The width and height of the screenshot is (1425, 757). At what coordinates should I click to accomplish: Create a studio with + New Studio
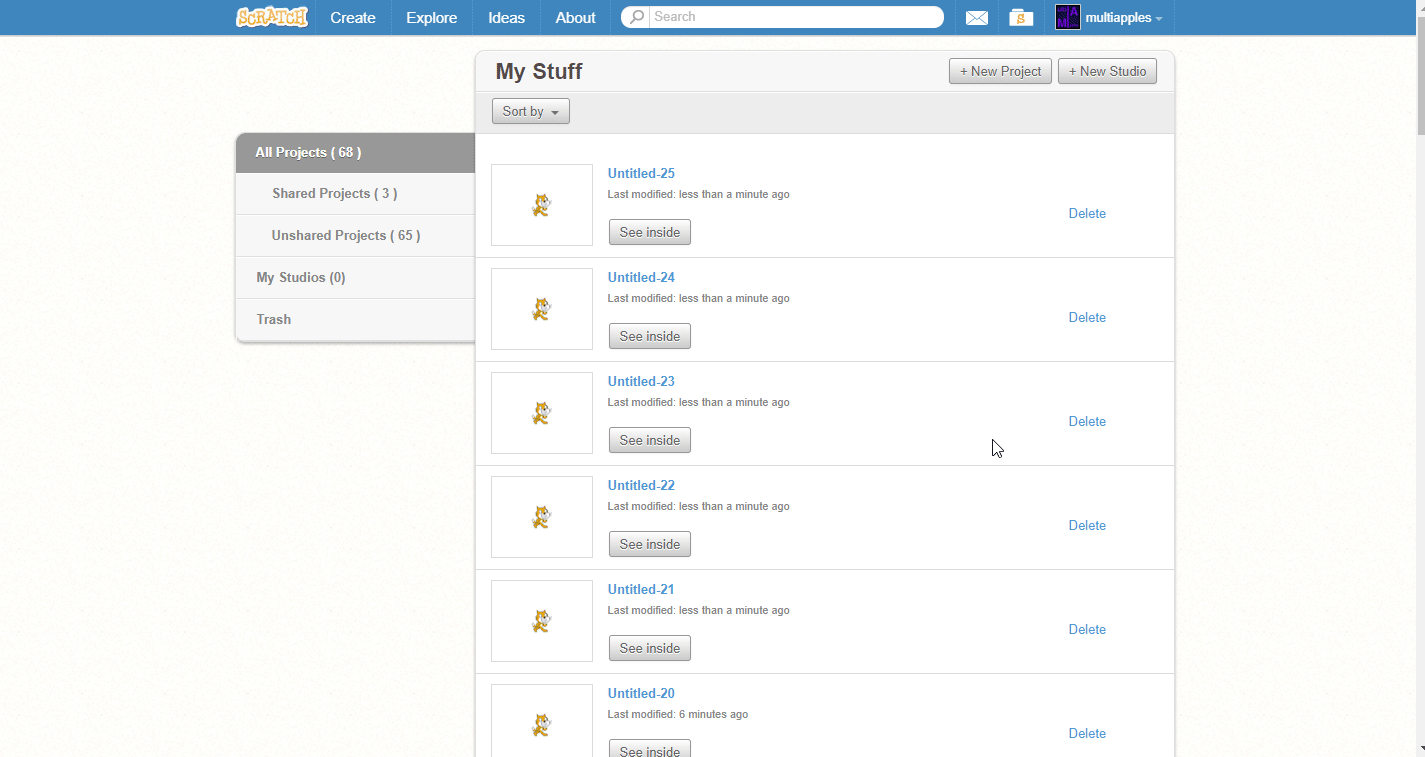[1107, 71]
